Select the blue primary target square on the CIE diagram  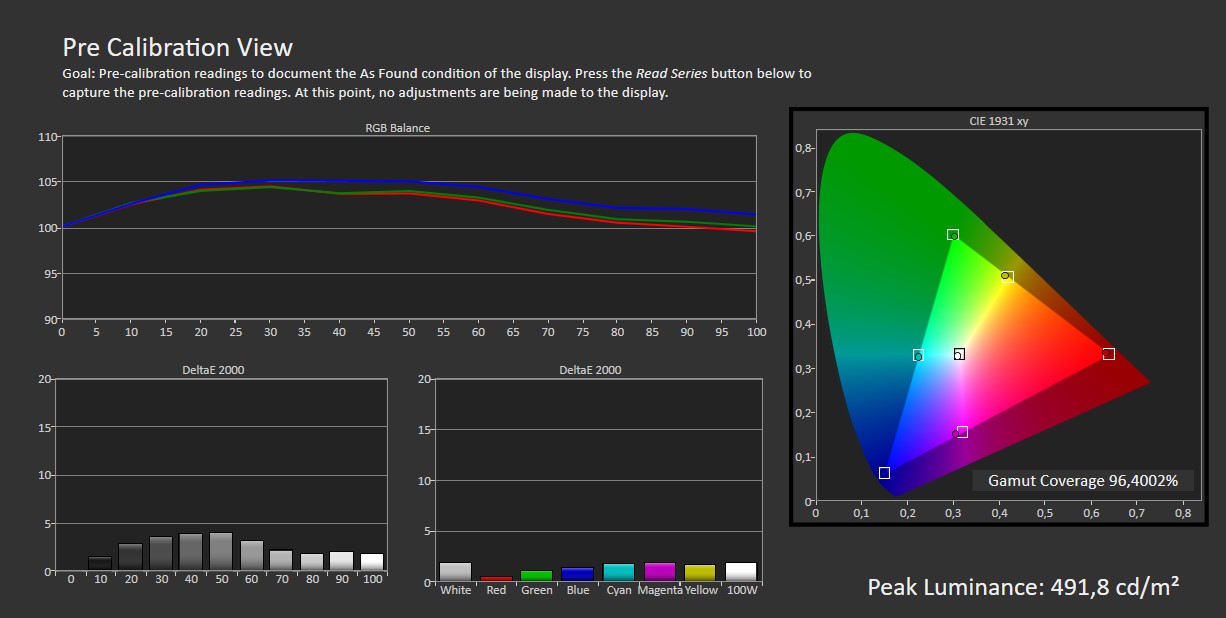[x=884, y=473]
